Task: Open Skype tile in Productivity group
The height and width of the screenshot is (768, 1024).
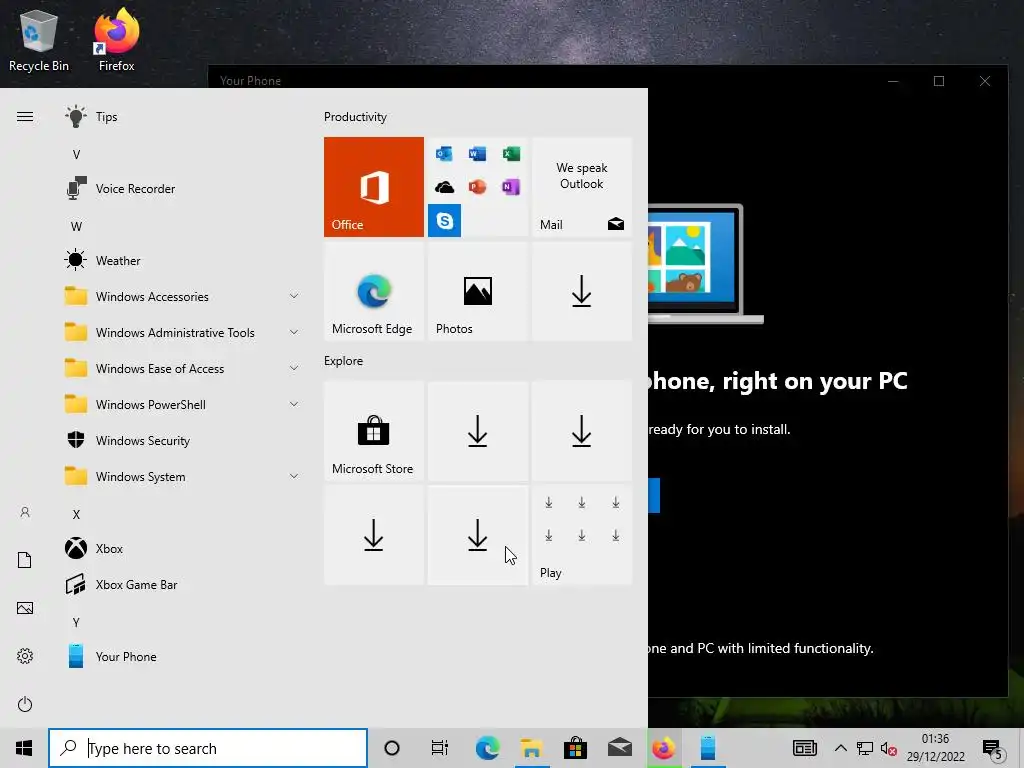Action: (x=444, y=221)
